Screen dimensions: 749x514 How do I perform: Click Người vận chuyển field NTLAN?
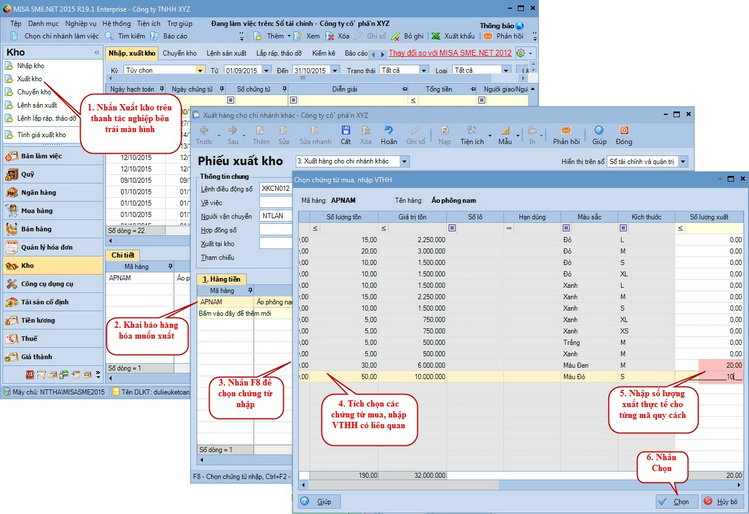(x=276, y=216)
